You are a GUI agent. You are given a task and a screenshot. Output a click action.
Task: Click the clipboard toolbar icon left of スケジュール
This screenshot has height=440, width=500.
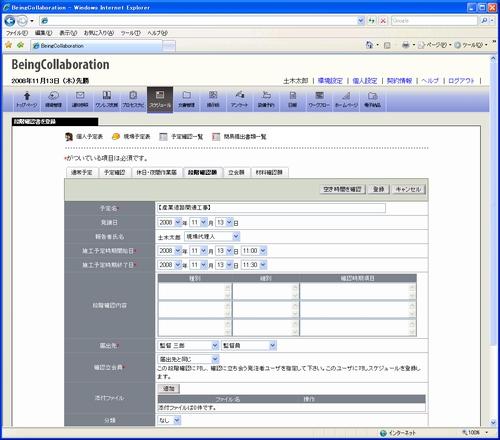click(133, 99)
